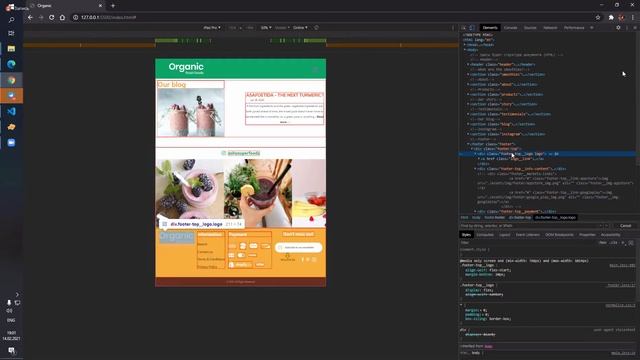Go back in browser history
640x360 pixels.
(x=30, y=18)
